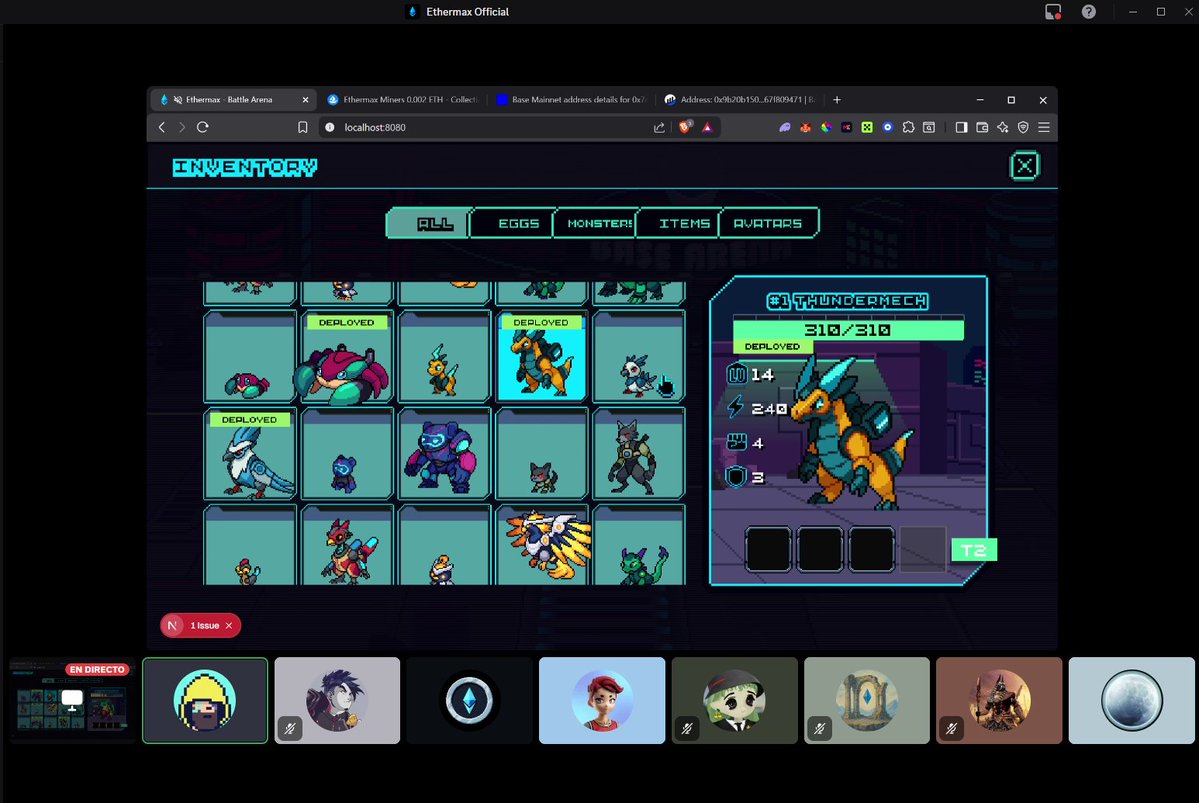1199x803 pixels.
Task: Select the small yellow-teal creature slot
Action: point(444,356)
